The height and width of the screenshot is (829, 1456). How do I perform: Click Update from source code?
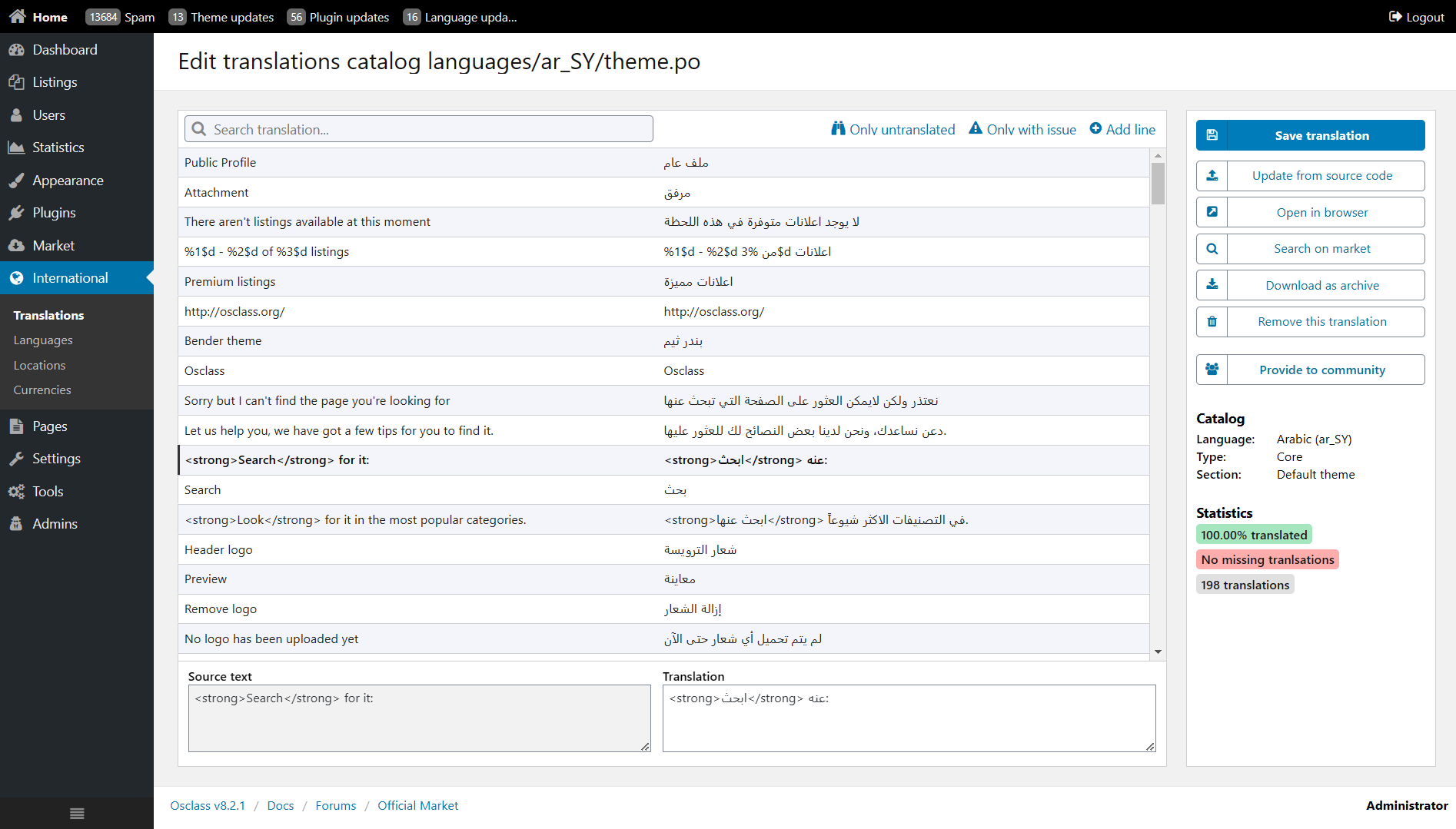click(x=1310, y=176)
